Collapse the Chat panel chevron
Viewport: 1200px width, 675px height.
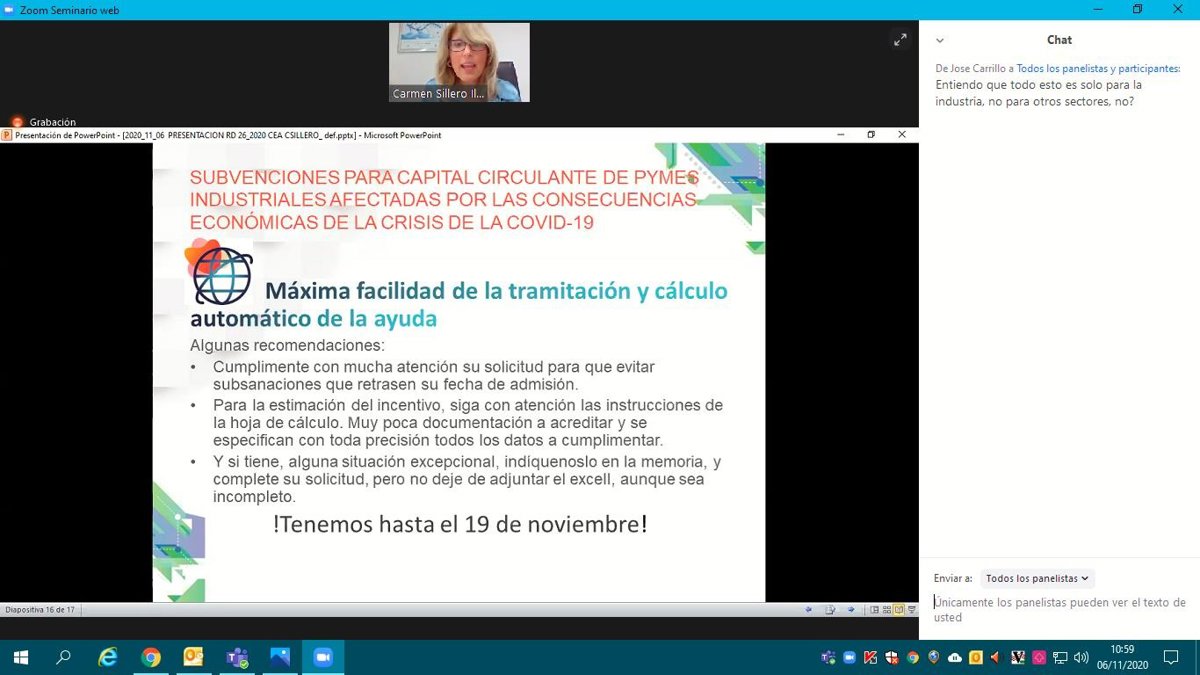pos(940,41)
